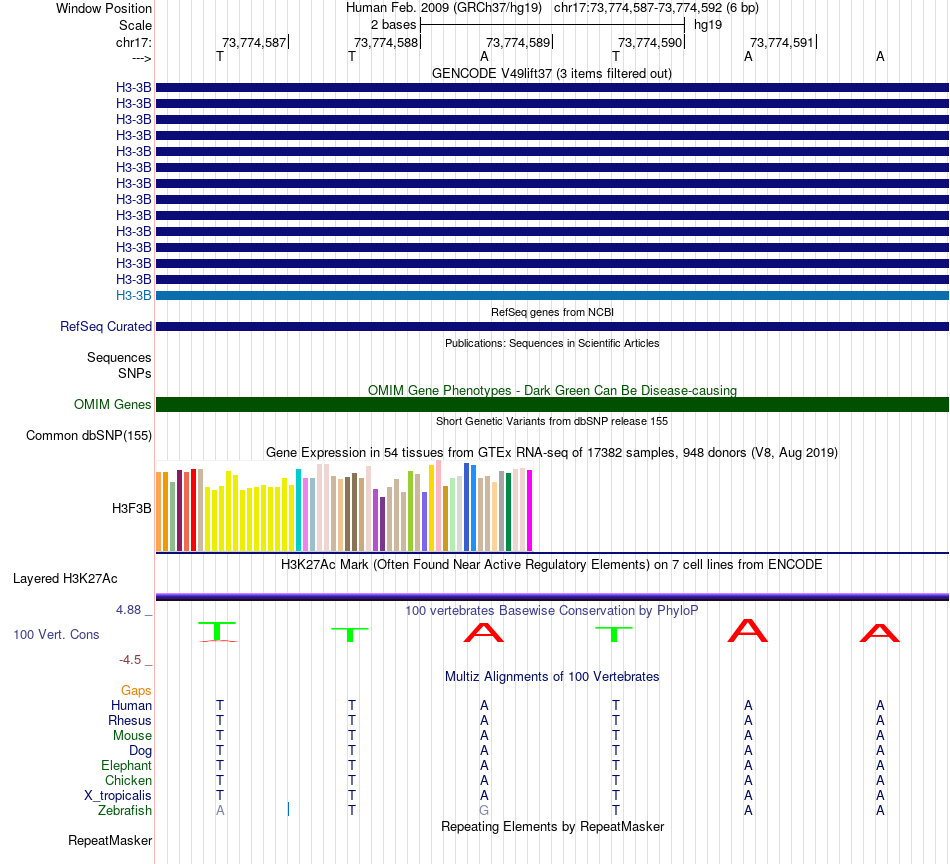Image resolution: width=950 pixels, height=864 pixels.
Task: Click the hg19 label beside the scale bar
Action: tap(708, 25)
